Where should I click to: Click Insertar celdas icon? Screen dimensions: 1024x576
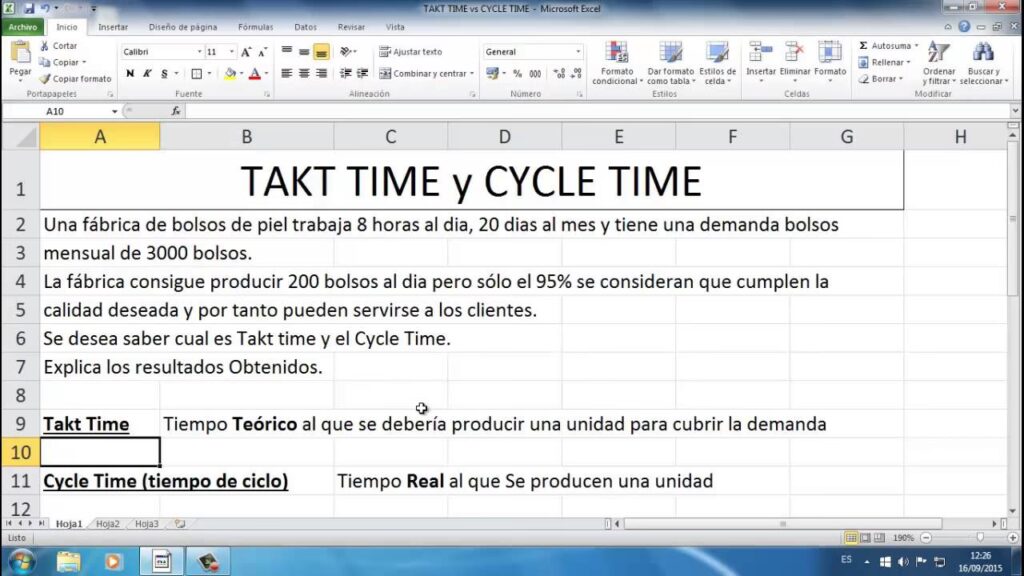coord(760,53)
